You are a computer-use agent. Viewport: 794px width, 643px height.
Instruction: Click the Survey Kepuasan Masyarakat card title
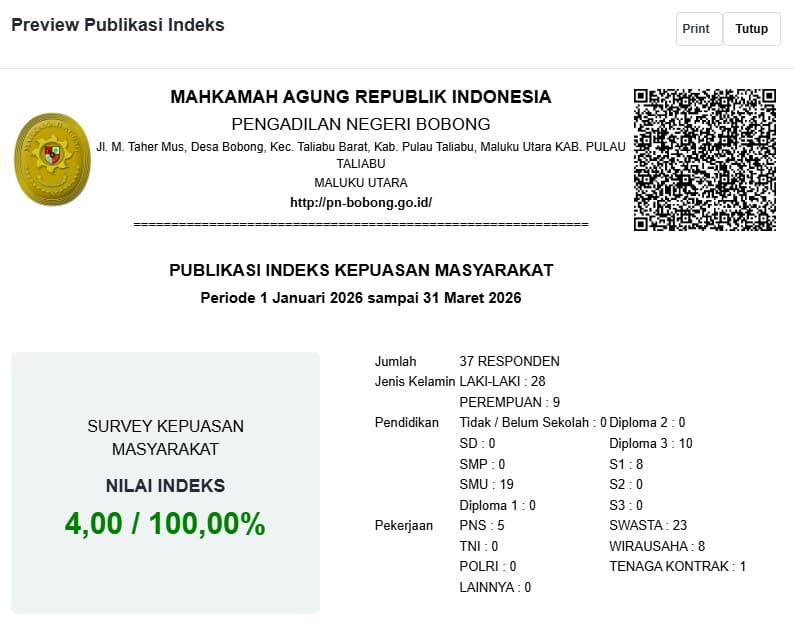[x=165, y=438]
